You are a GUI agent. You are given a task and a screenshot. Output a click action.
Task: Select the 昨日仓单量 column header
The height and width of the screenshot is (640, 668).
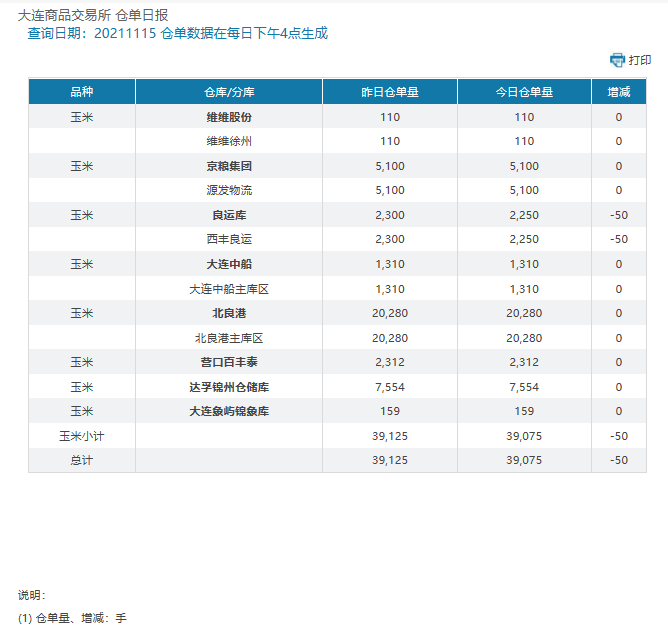pyautogui.click(x=390, y=92)
